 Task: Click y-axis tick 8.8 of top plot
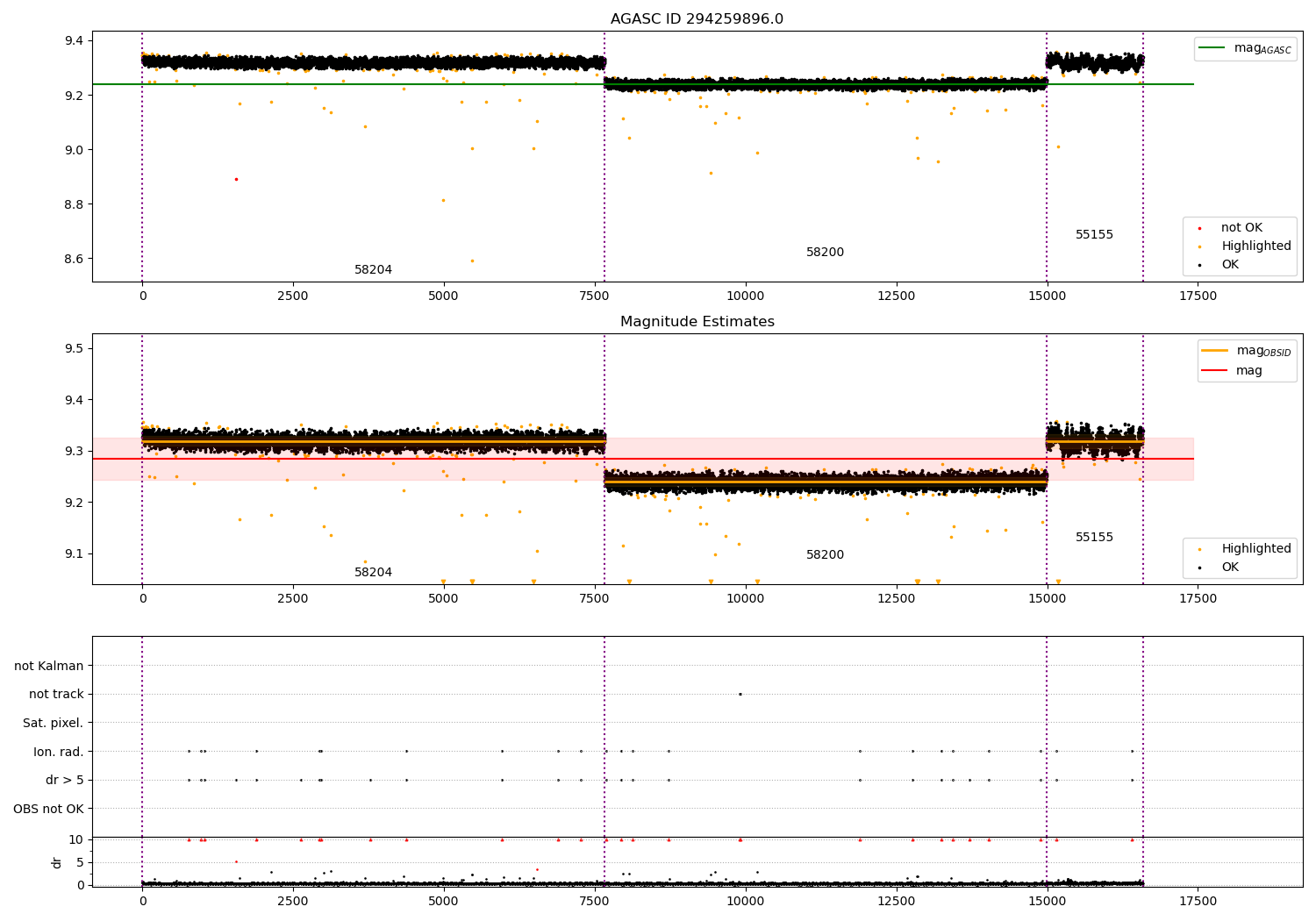75,204
